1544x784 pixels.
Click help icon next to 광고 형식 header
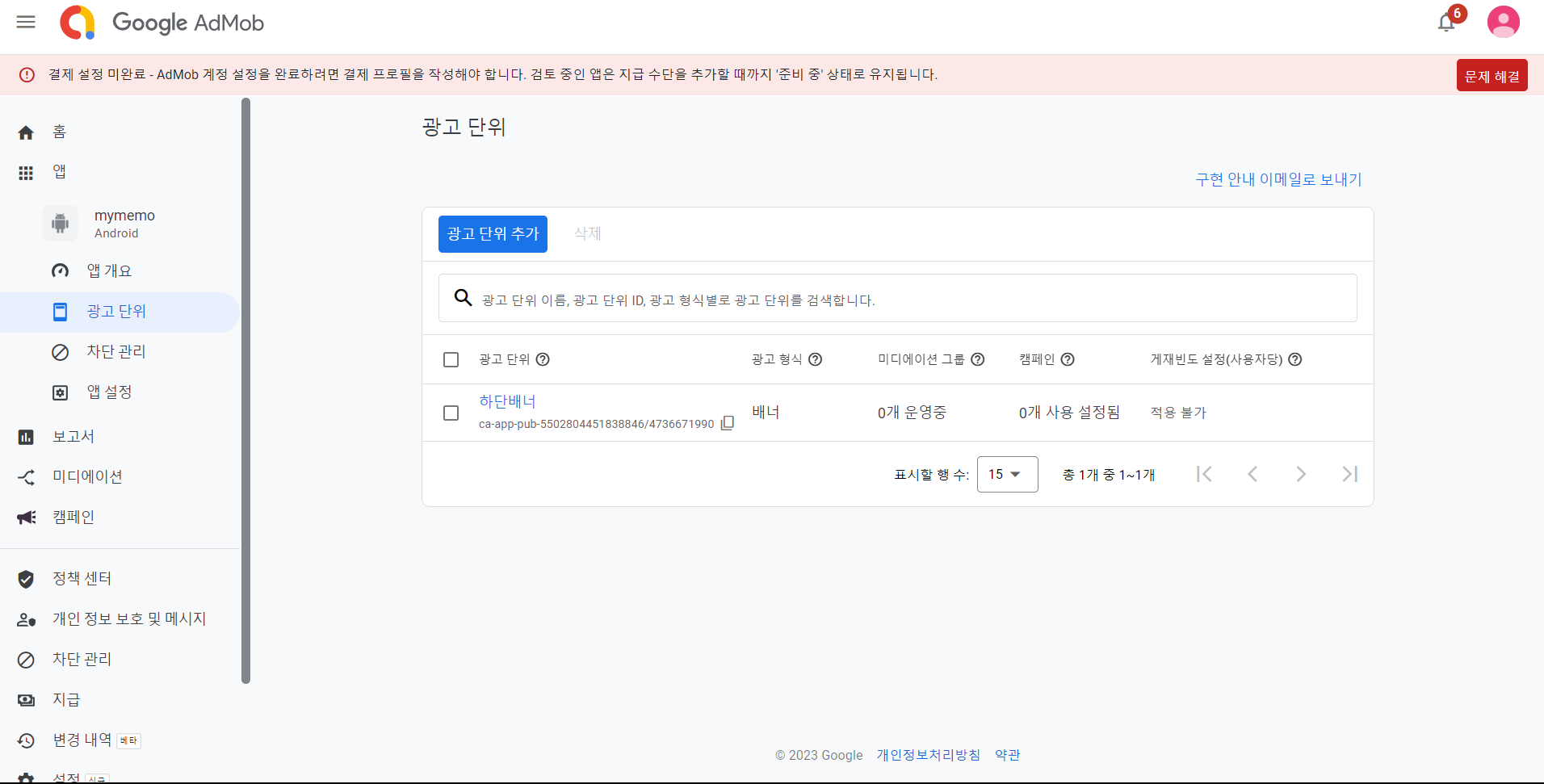(816, 359)
